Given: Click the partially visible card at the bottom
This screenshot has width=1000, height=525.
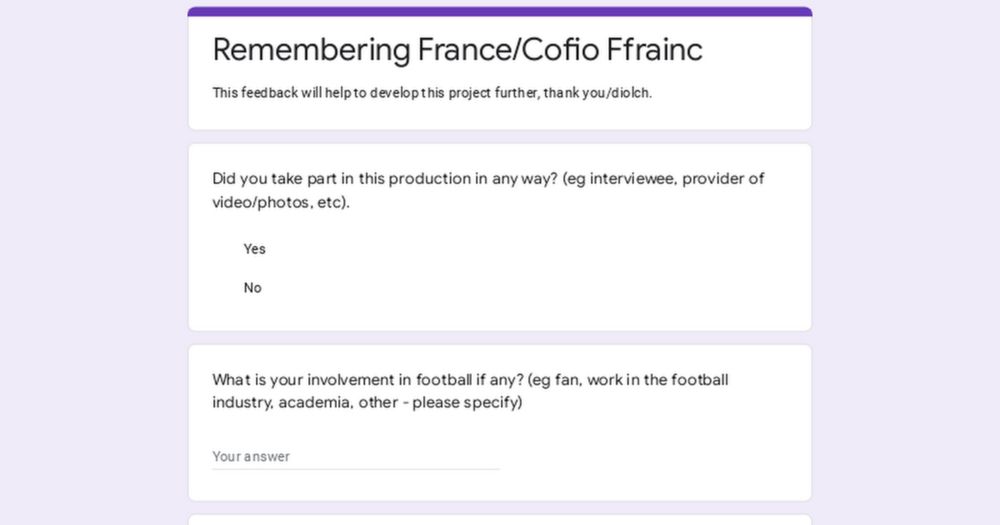Looking at the screenshot, I should [500, 519].
